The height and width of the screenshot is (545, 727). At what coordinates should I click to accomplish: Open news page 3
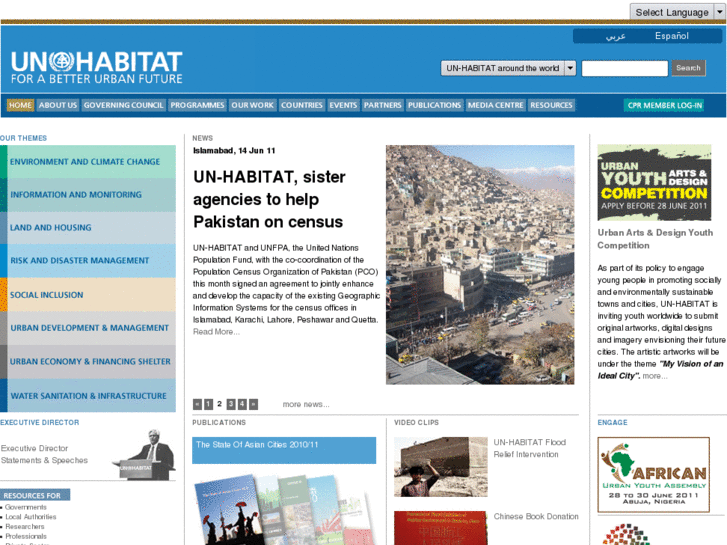(231, 404)
